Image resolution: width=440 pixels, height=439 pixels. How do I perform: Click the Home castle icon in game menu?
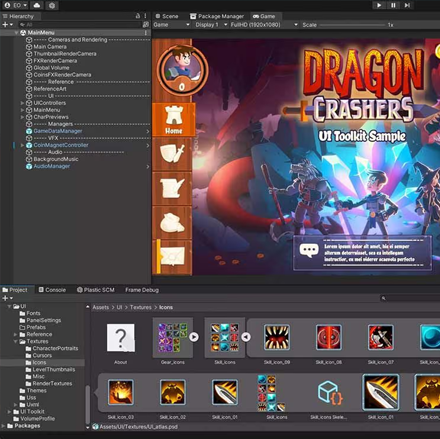click(174, 120)
